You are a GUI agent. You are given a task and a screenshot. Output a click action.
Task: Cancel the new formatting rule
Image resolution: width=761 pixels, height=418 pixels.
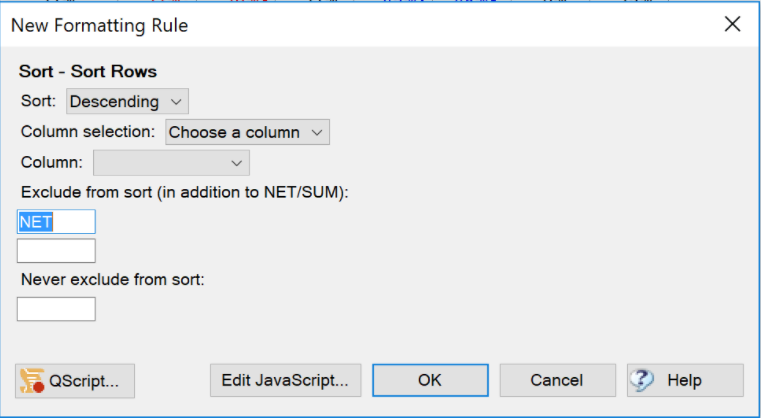(x=557, y=381)
